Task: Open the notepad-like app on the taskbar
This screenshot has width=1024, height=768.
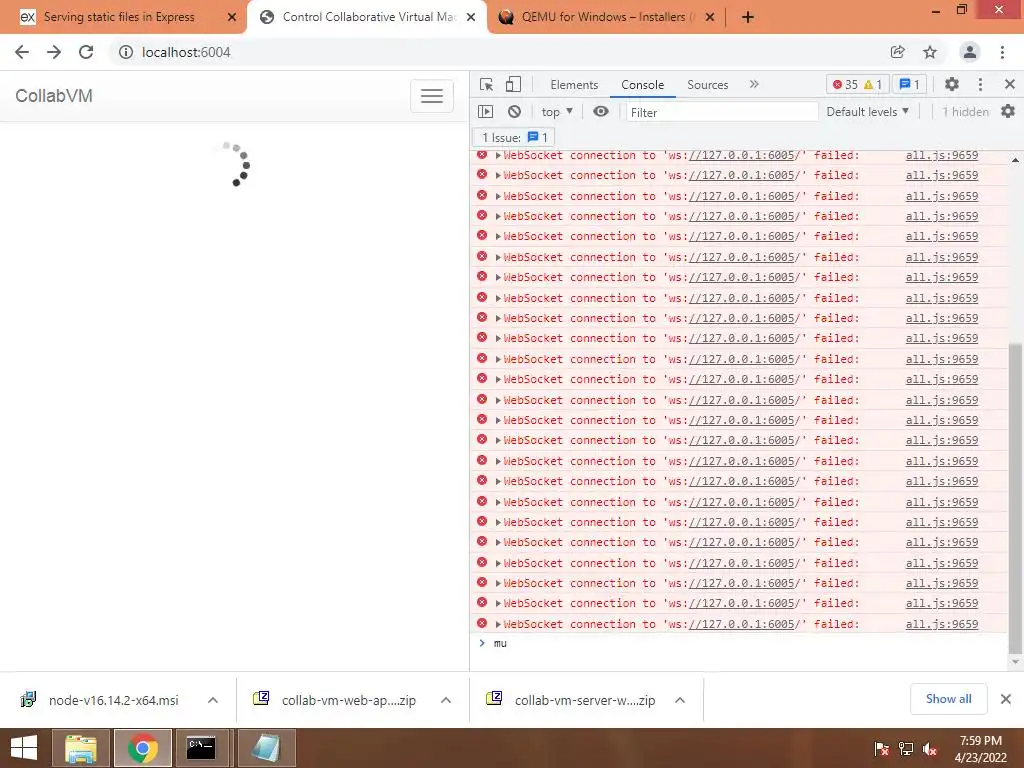Action: [266, 748]
